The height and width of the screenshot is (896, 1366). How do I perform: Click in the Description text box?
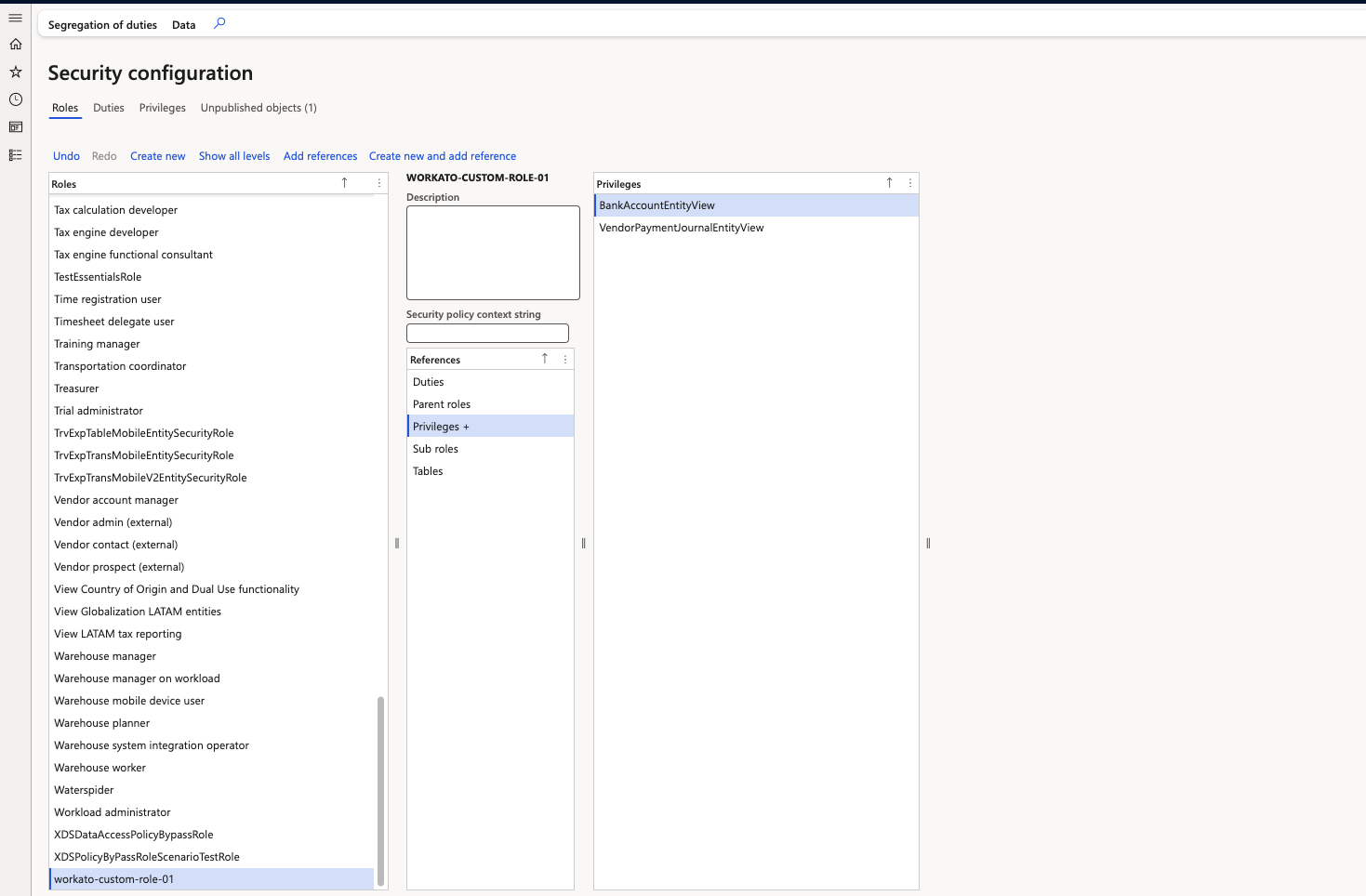point(493,253)
